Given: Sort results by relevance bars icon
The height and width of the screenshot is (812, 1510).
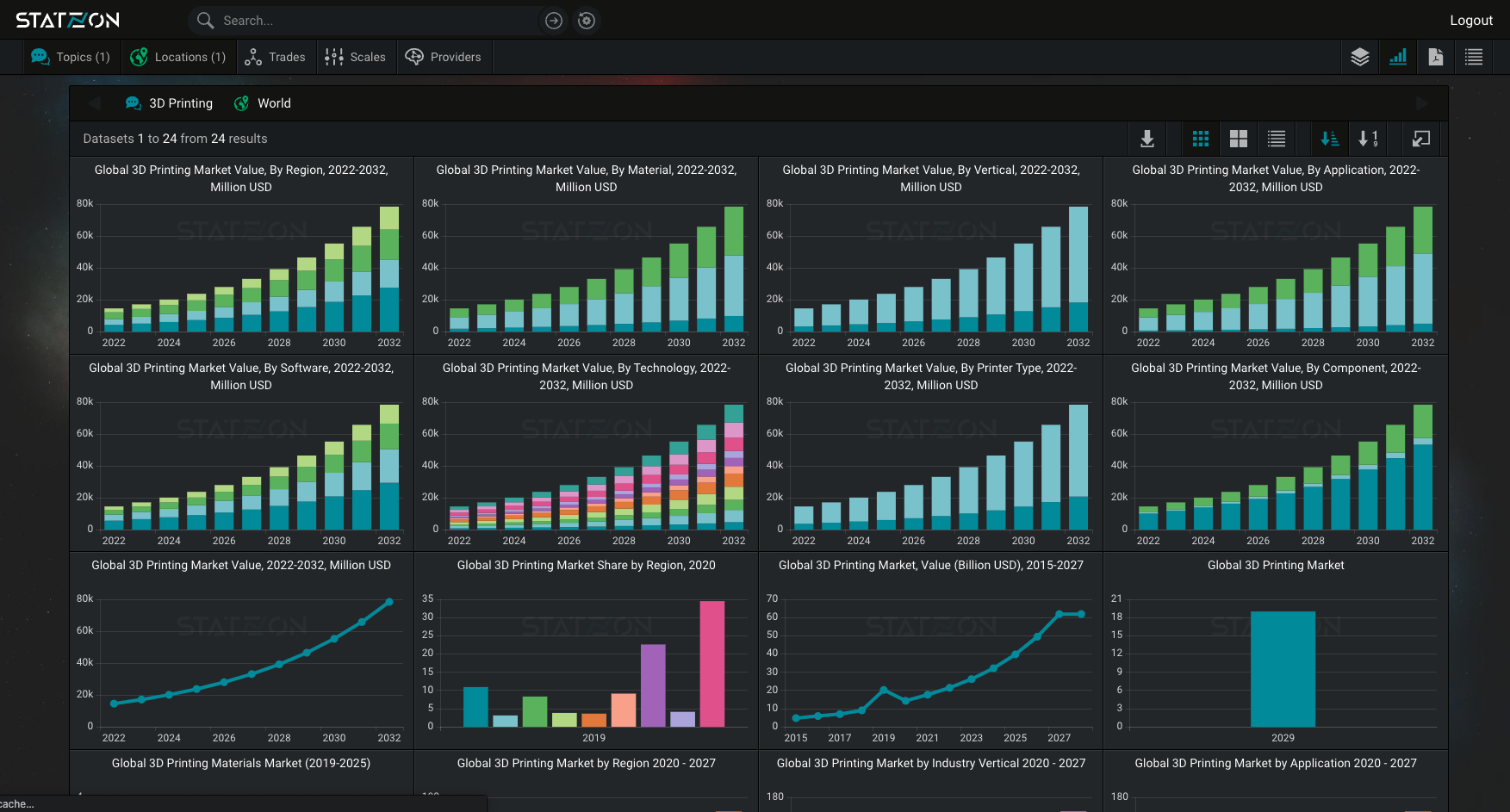Looking at the screenshot, I should (x=1330, y=139).
